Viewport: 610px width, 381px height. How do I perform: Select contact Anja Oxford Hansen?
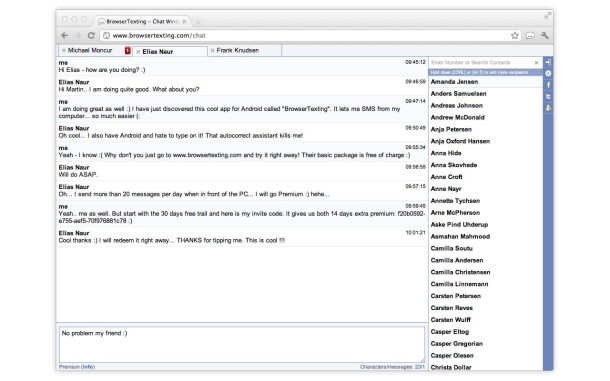(486, 141)
